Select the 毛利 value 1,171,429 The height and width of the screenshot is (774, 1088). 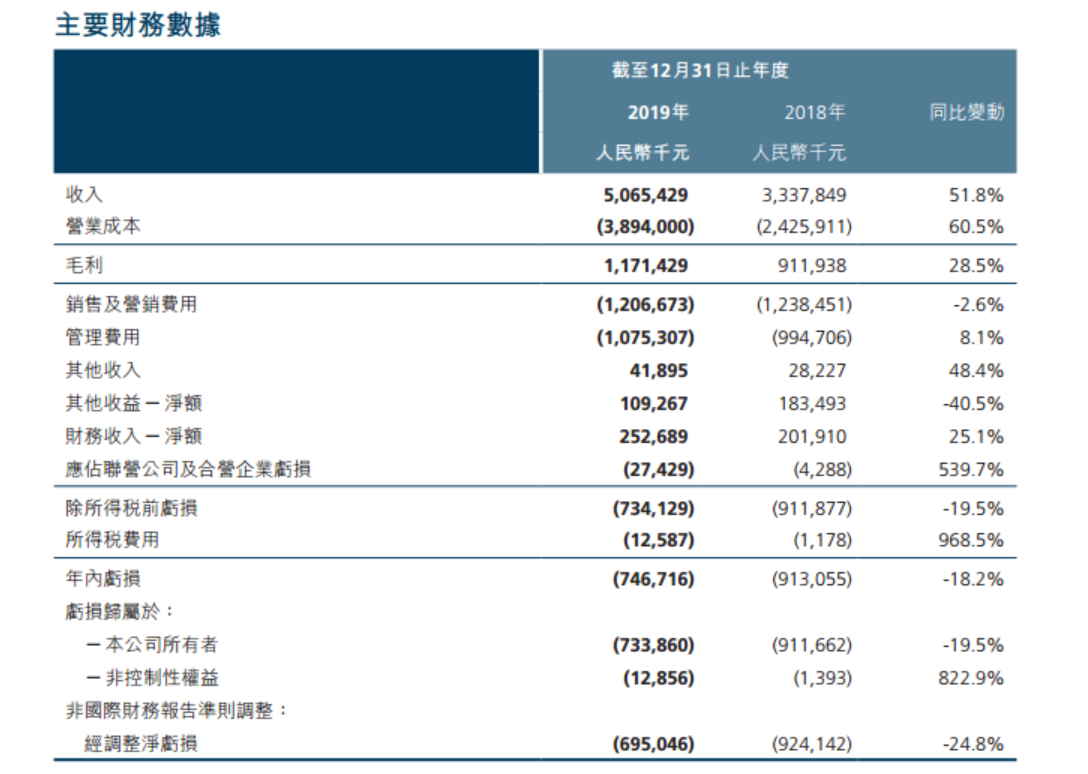tap(645, 266)
